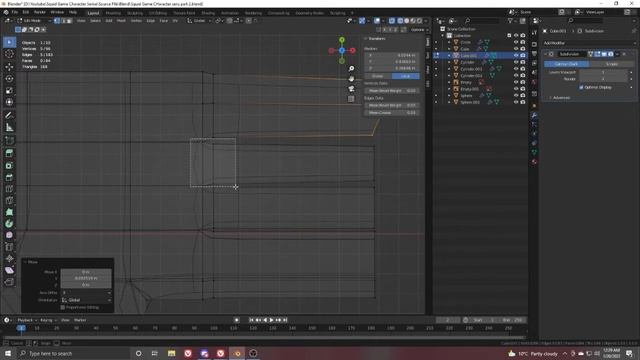The height and width of the screenshot is (360, 640).
Task: Open the File menu
Action: click(15, 12)
